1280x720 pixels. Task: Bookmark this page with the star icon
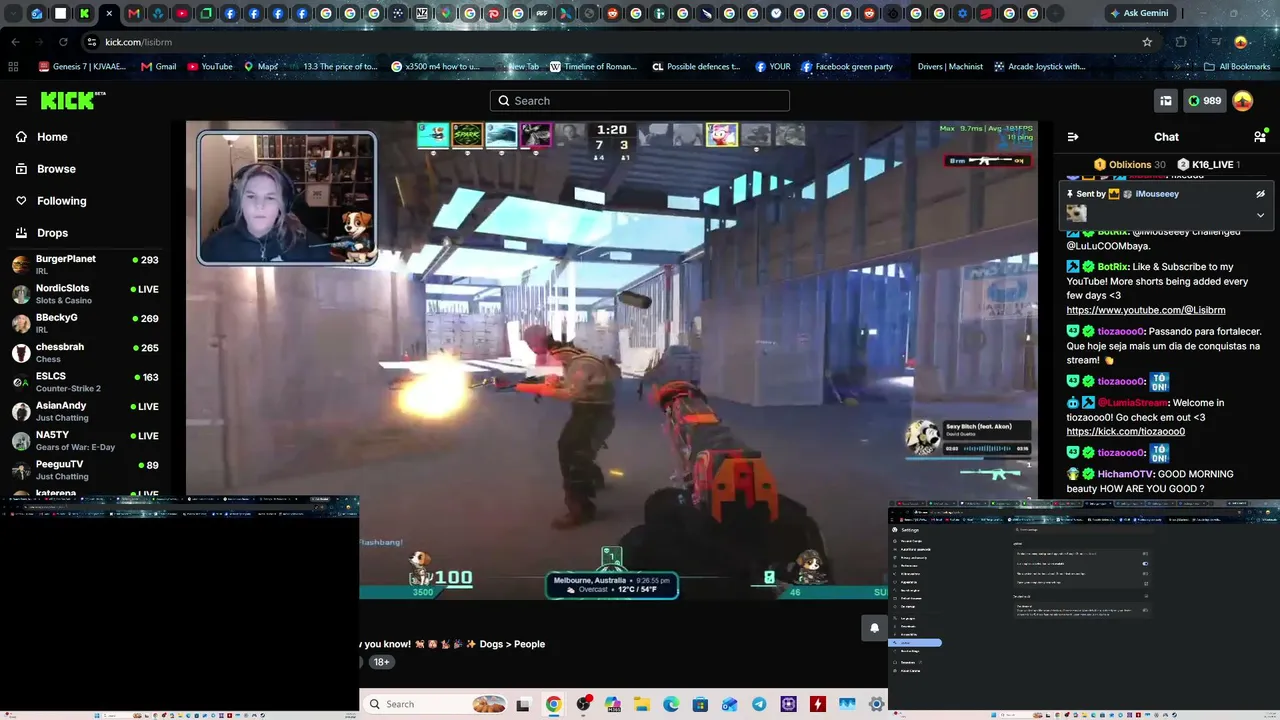pos(1147,42)
